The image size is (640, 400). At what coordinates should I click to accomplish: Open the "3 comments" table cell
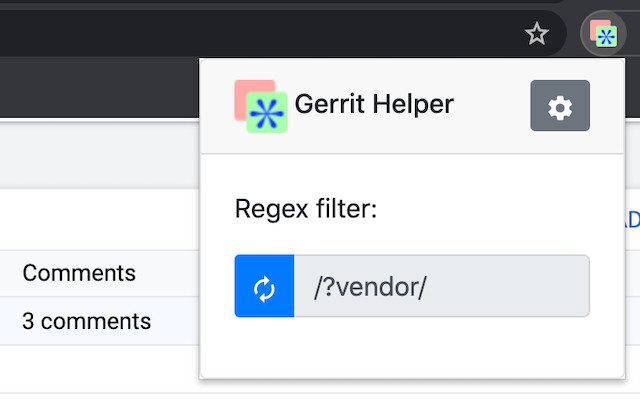tap(87, 321)
